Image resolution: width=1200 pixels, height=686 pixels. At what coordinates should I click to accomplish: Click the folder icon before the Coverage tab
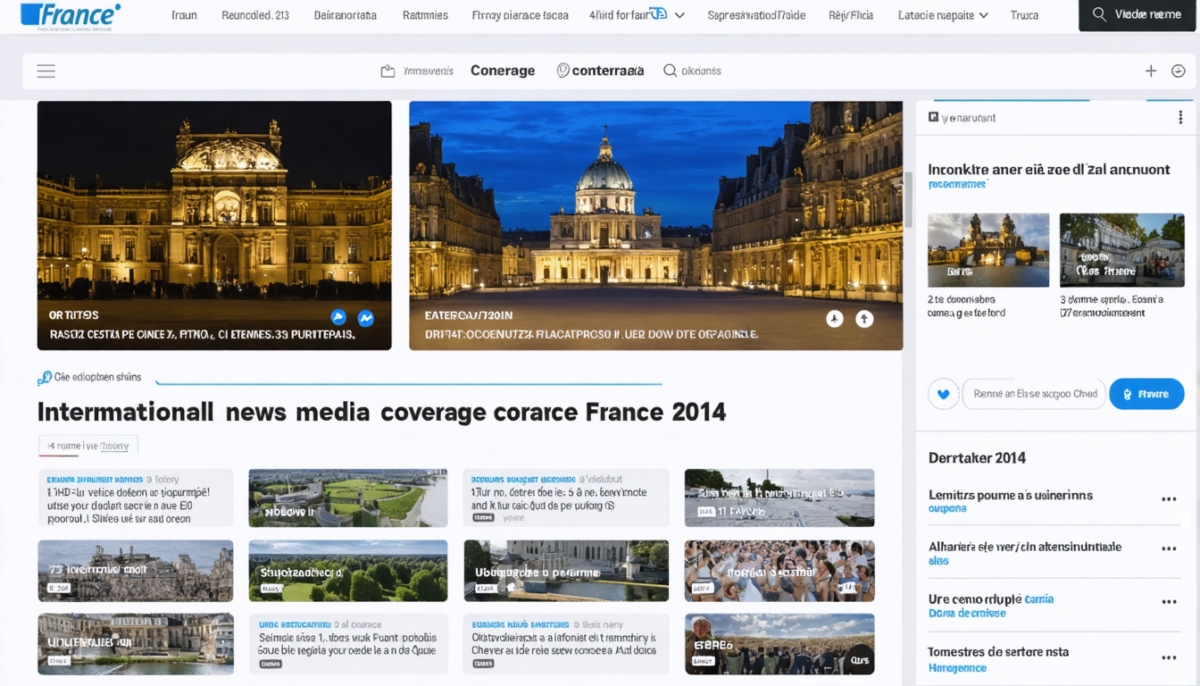pos(388,71)
